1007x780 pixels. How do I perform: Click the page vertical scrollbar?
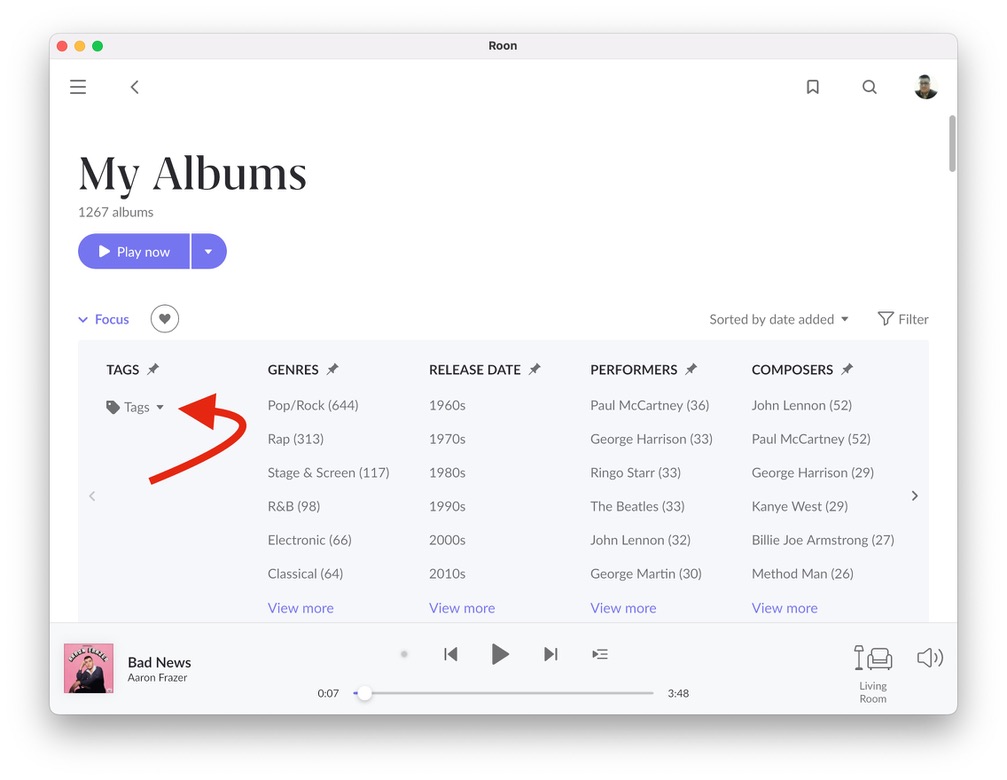(x=952, y=144)
